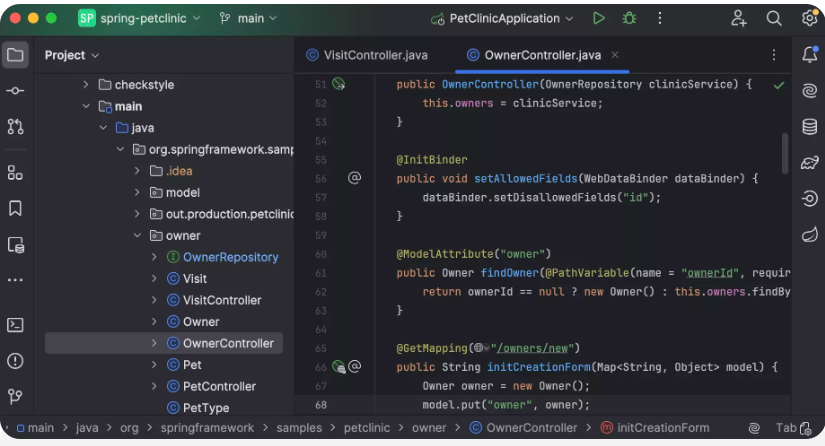Expand the .idea folder
This screenshot has height=446, width=825.
click(137, 171)
